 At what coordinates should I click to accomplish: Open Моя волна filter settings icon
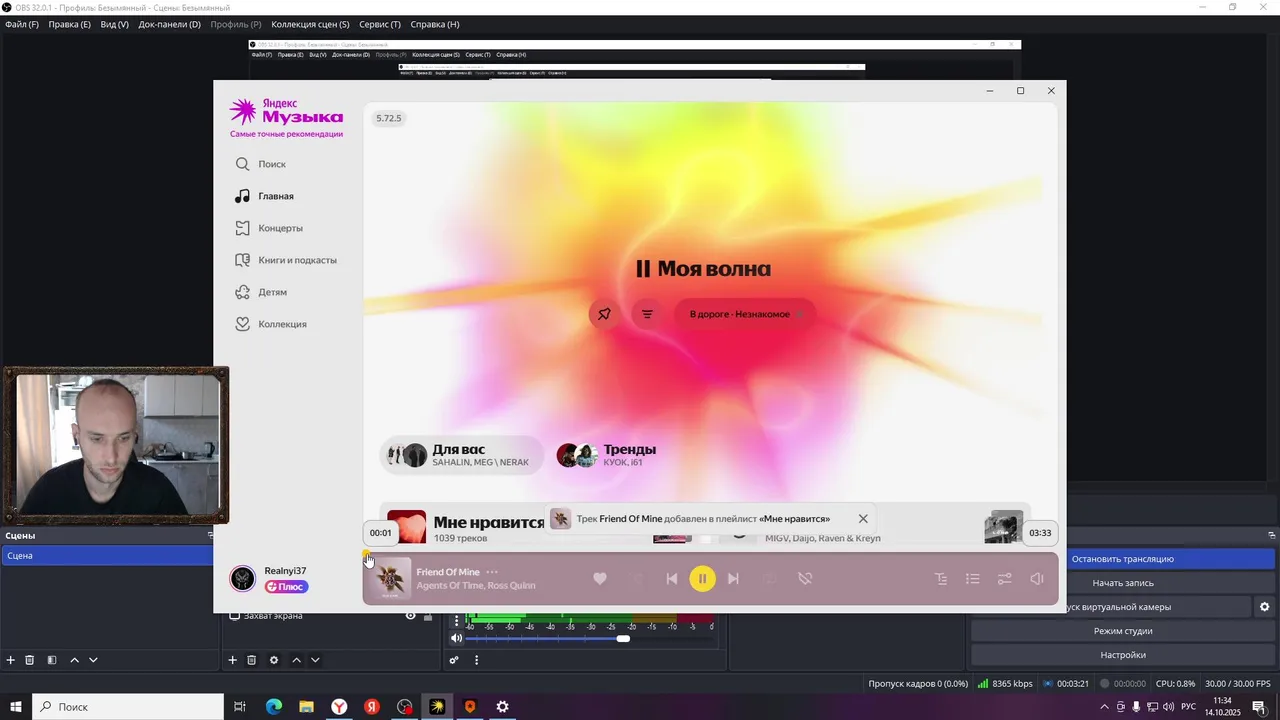pyautogui.click(x=647, y=314)
